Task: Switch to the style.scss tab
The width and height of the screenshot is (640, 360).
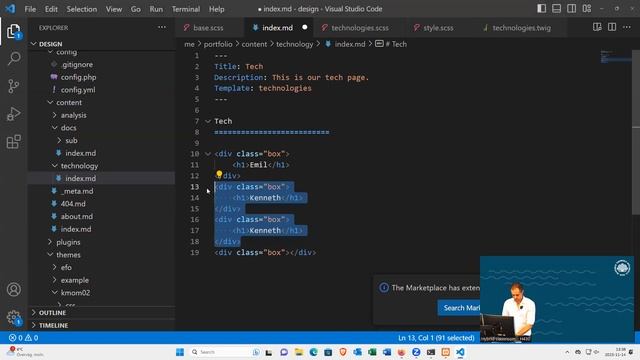Action: click(438, 28)
